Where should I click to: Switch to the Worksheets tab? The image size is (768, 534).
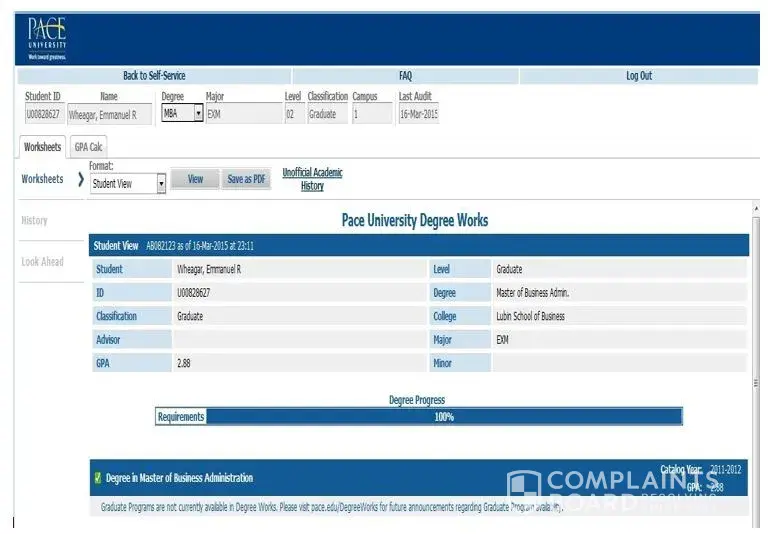pyautogui.click(x=42, y=147)
